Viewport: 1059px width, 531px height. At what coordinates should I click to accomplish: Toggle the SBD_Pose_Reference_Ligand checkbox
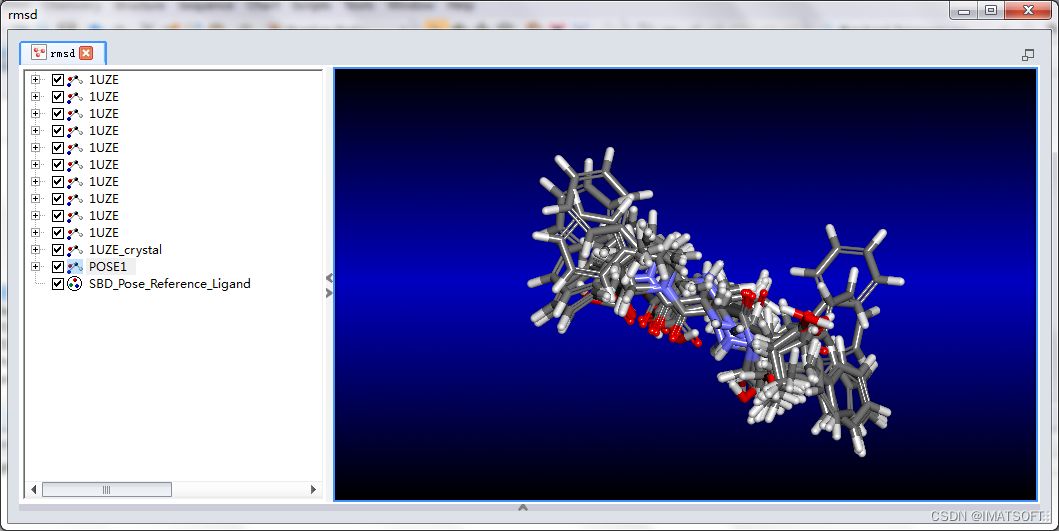(x=57, y=284)
